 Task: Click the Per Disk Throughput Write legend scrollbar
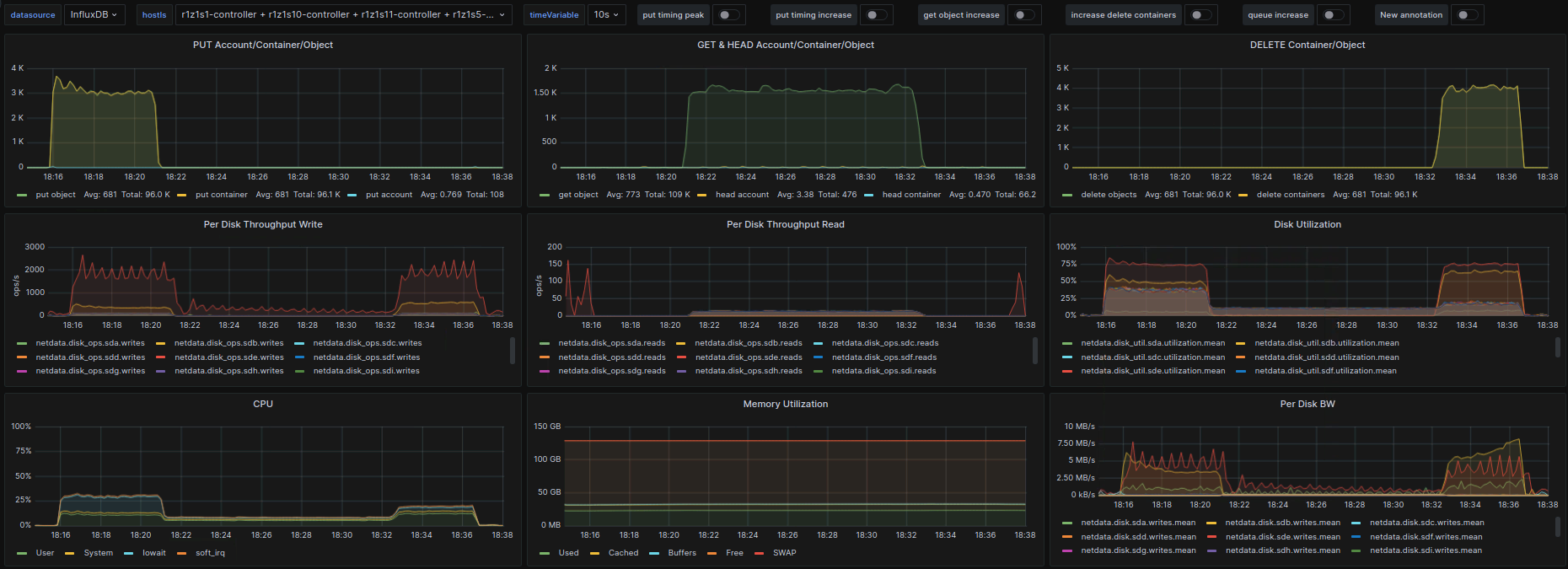tap(513, 351)
